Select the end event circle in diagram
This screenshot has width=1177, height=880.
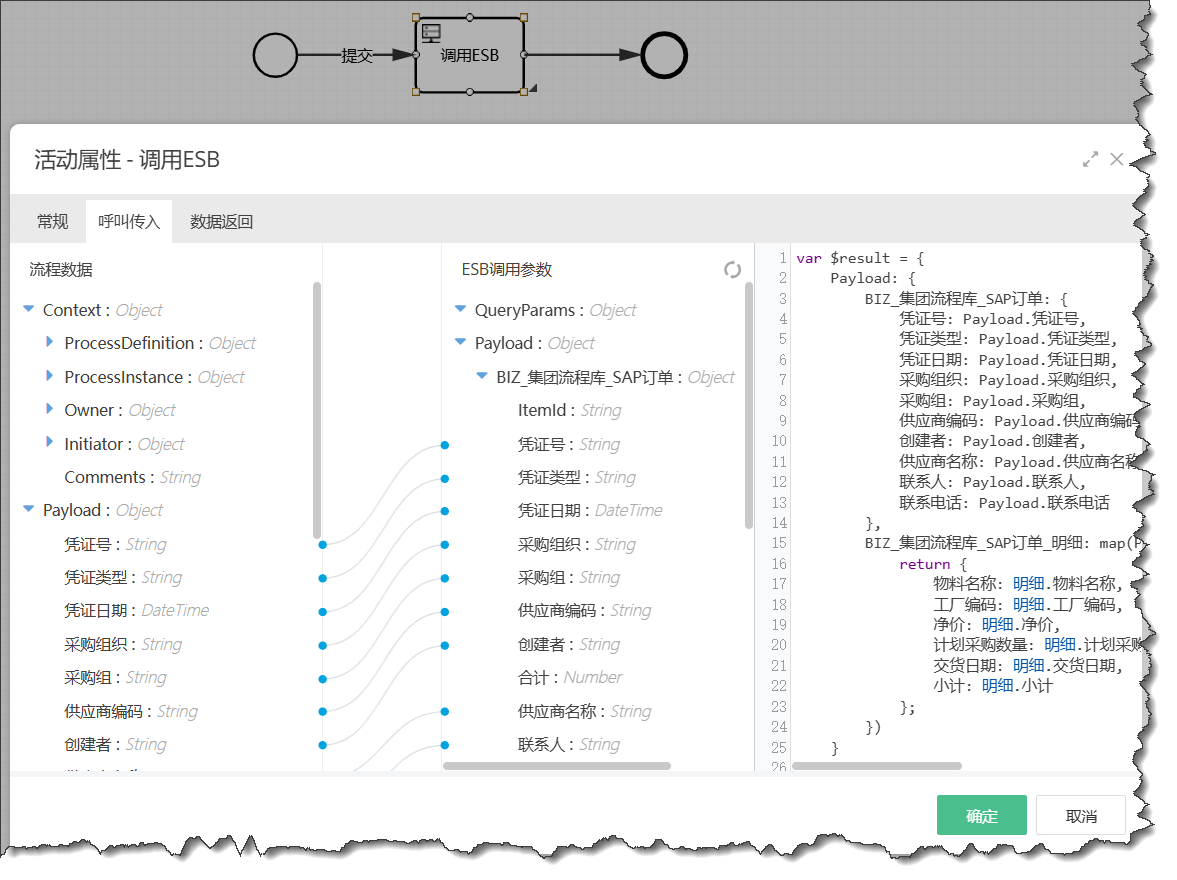664,55
